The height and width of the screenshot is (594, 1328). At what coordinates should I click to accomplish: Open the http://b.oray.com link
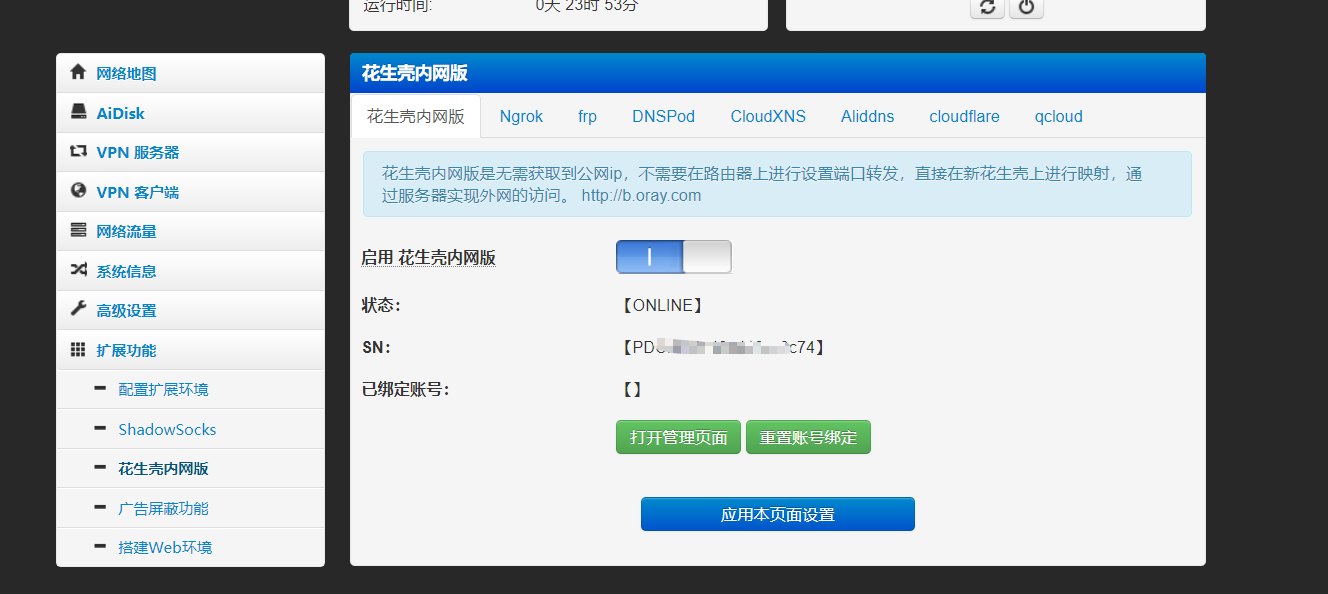tap(641, 195)
